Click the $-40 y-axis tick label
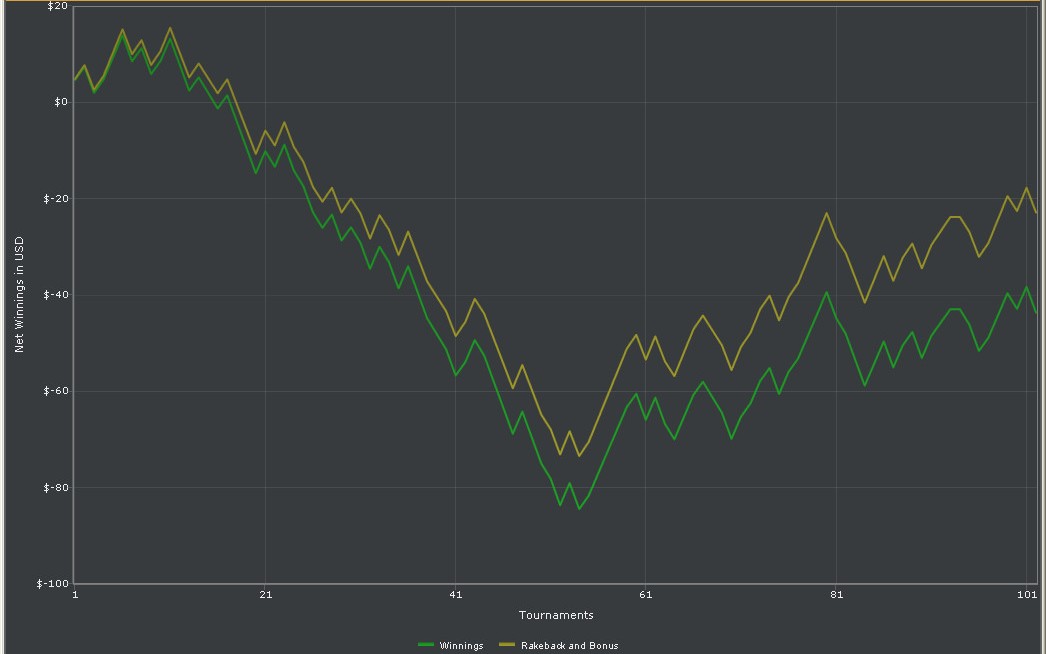This screenshot has height=654, width=1046. tap(55, 294)
